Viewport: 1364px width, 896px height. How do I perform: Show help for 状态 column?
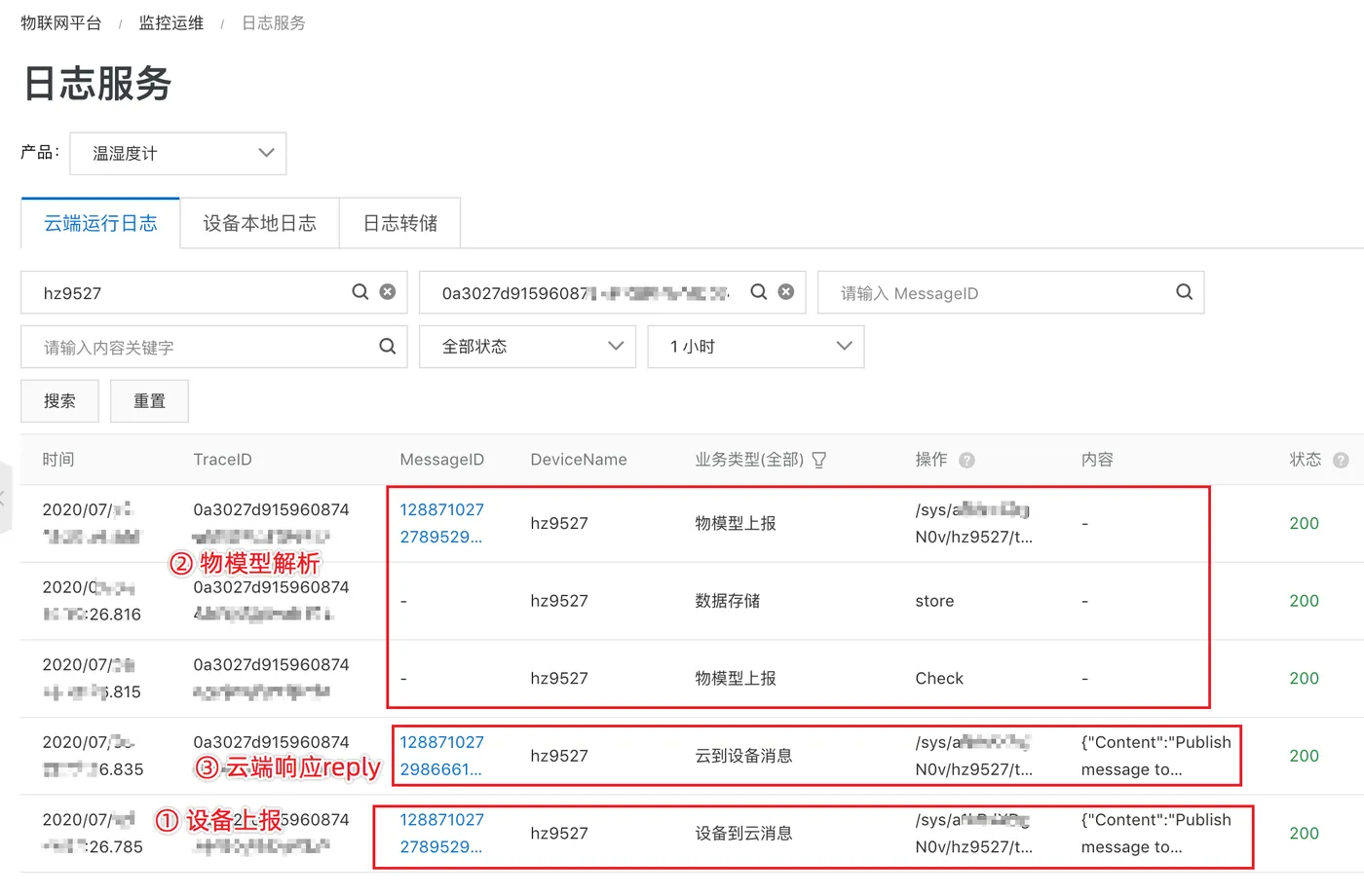1341,460
